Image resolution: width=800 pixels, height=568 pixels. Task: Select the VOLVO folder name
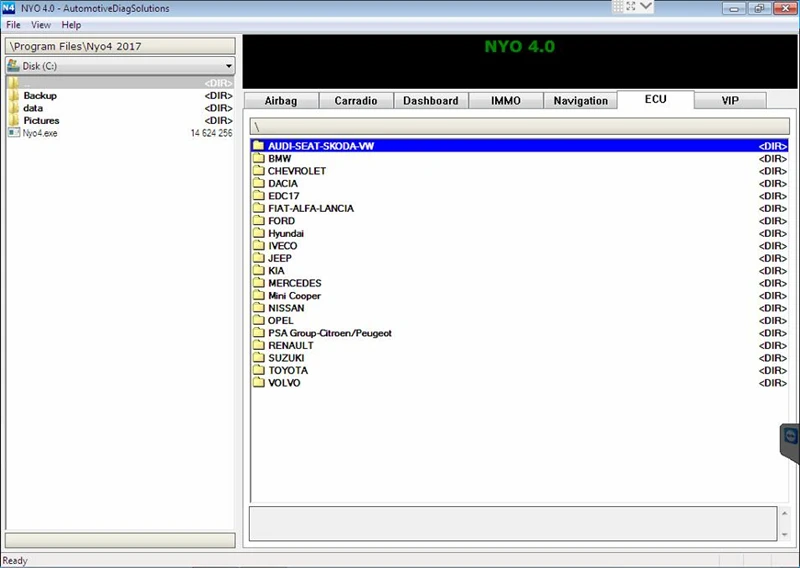click(284, 383)
